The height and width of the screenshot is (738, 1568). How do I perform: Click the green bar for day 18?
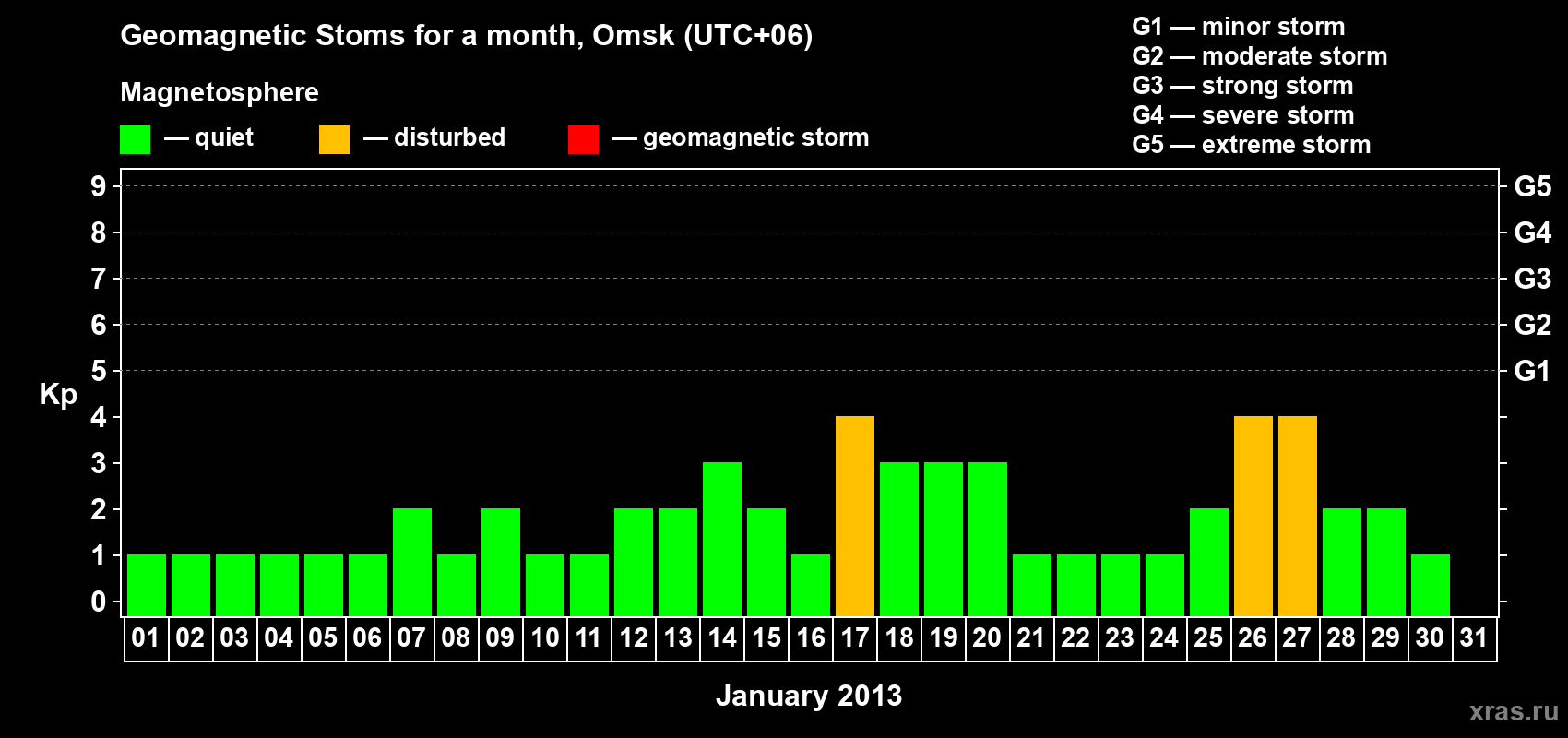[x=899, y=539]
